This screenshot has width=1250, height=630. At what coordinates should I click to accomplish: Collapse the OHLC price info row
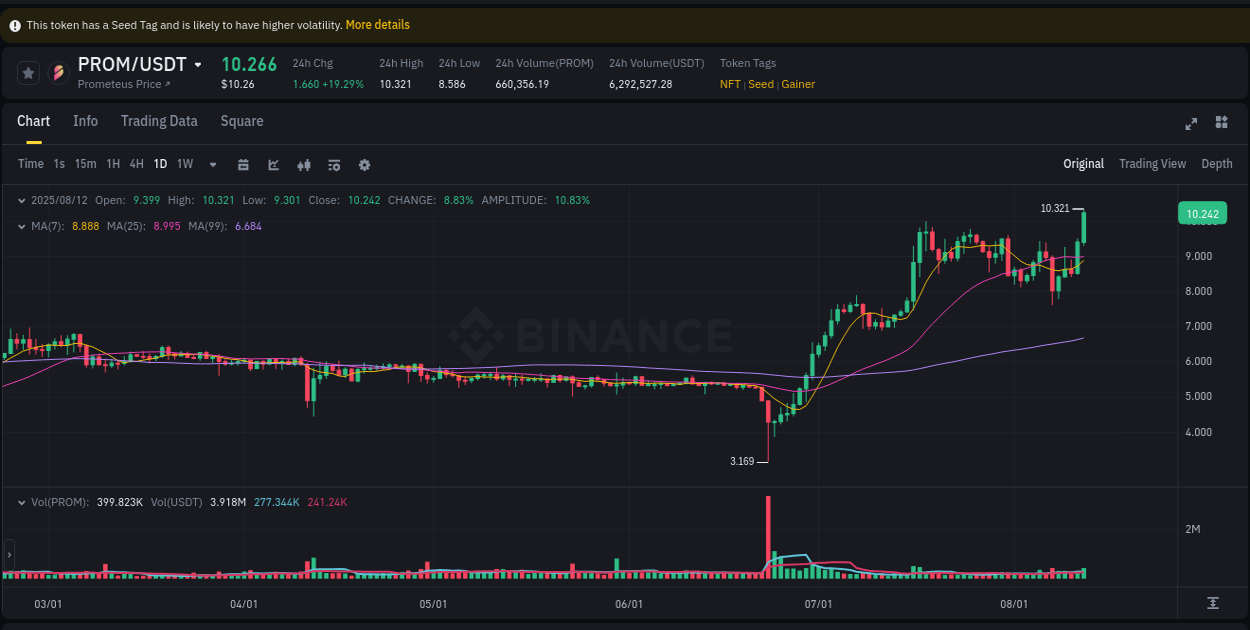click(24, 200)
